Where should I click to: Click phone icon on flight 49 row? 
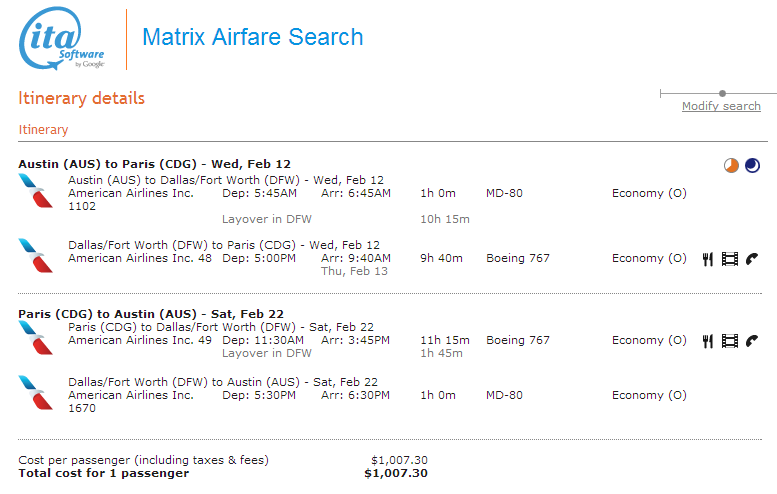(752, 341)
